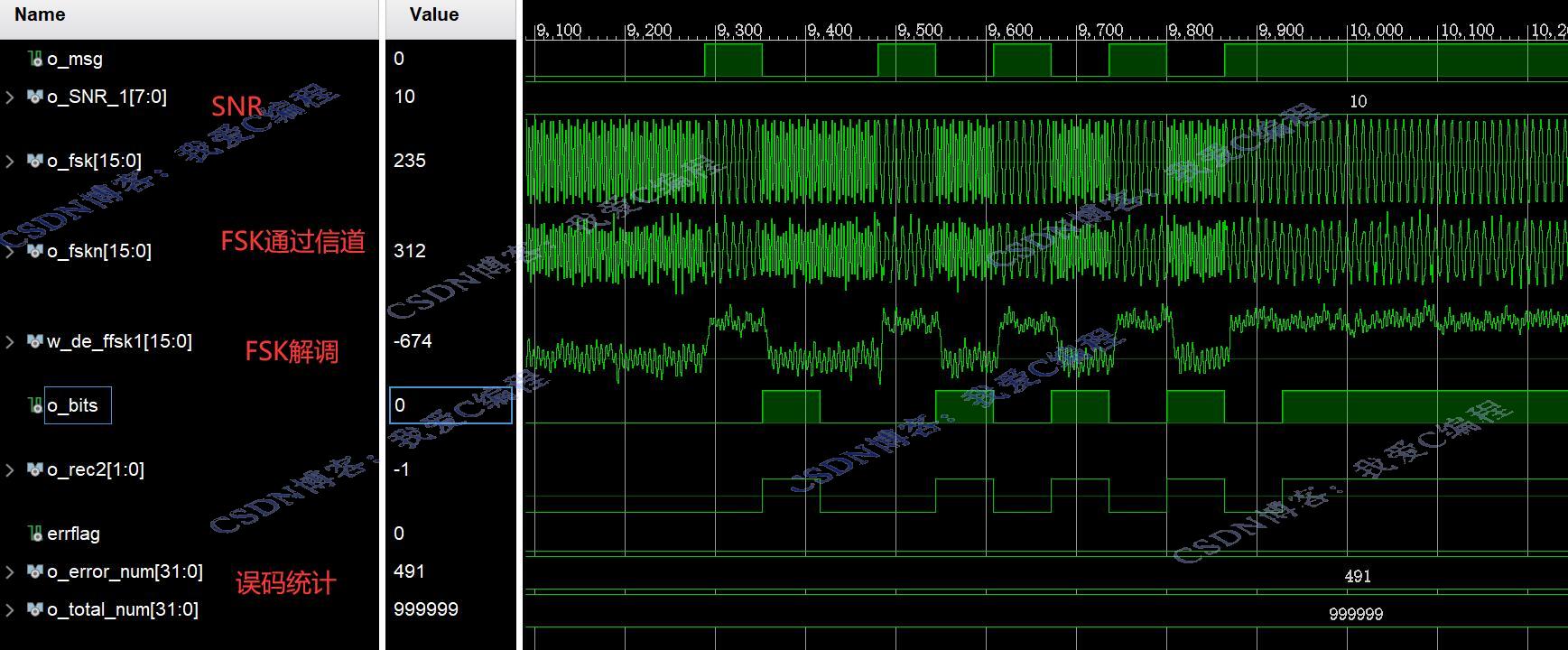The image size is (1568, 650).
Task: Click the o_SNR_1 value 10
Action: pyautogui.click(x=404, y=97)
